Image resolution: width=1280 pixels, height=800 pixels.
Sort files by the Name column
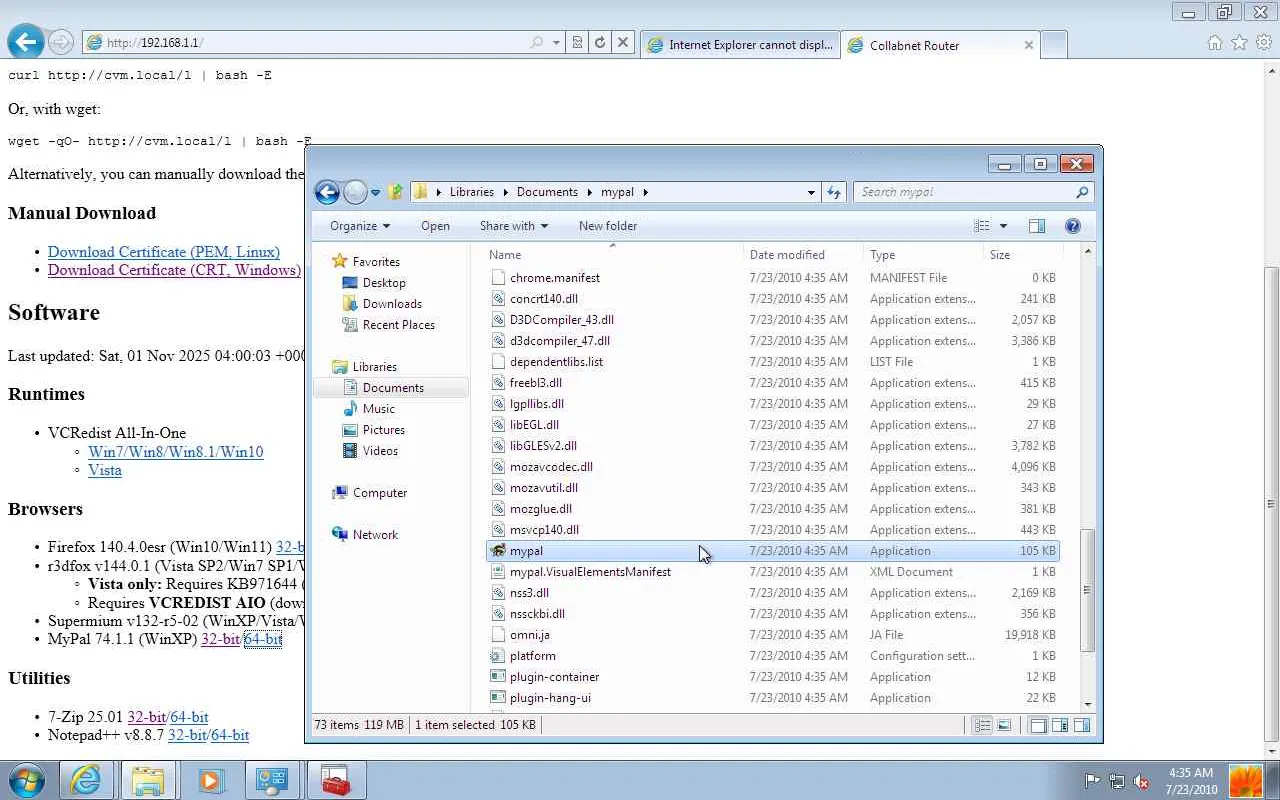tap(612, 255)
